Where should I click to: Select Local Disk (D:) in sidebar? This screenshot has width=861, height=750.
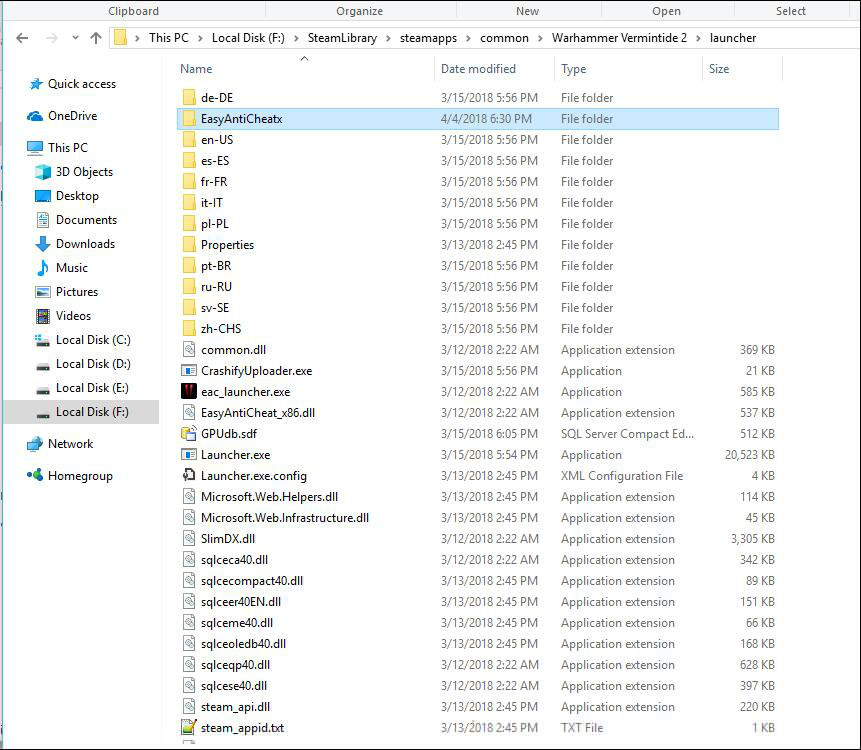(81, 364)
